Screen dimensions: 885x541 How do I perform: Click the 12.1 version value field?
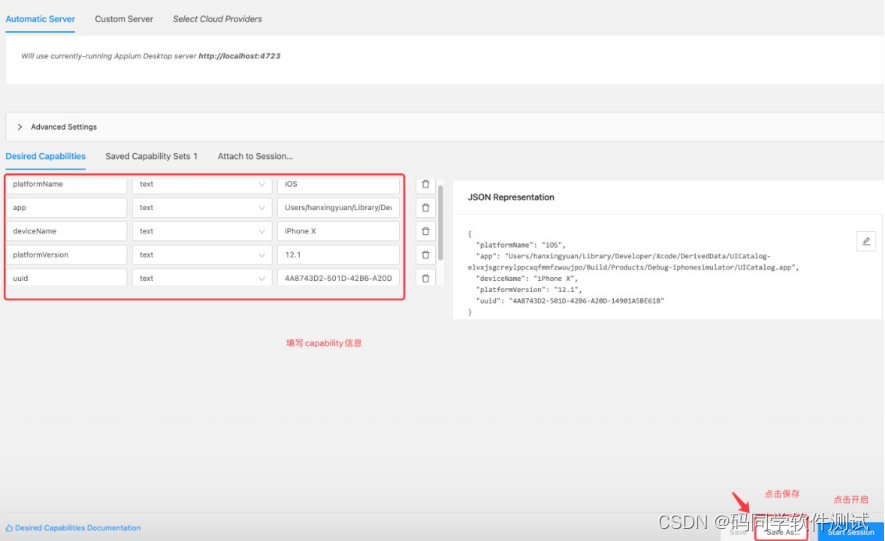[338, 255]
